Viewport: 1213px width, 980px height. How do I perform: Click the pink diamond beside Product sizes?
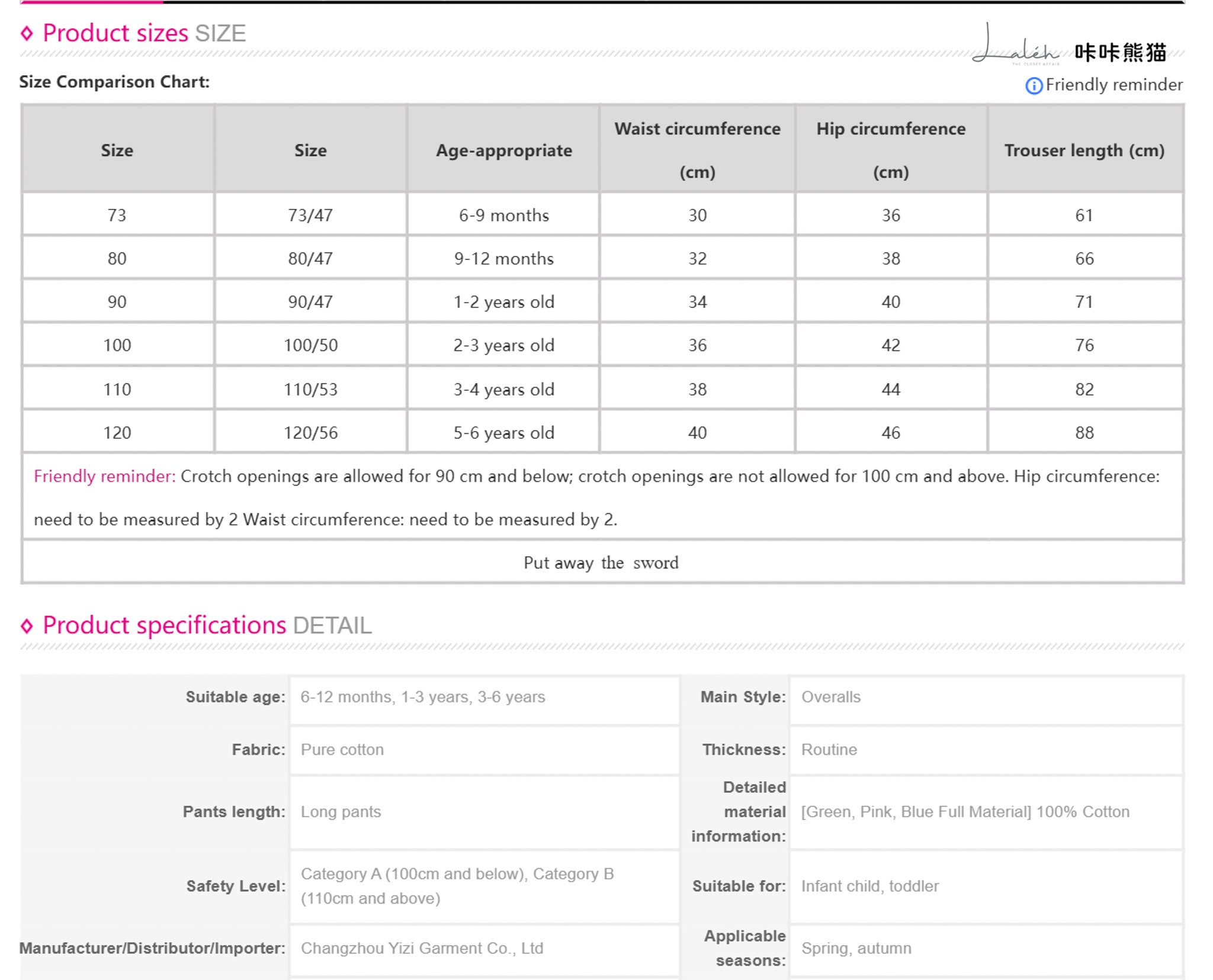[x=27, y=33]
